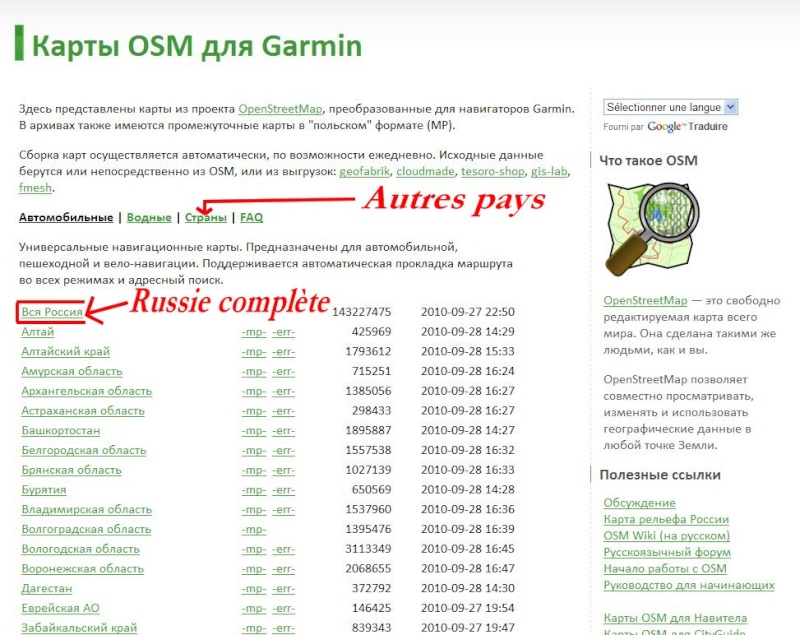This screenshot has width=800, height=635.
Task: Open the Карта рельефа России link
Action: [666, 519]
